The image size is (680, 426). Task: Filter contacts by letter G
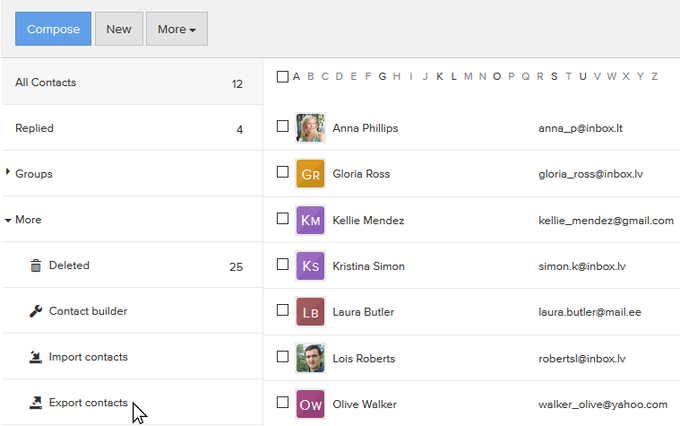click(382, 77)
